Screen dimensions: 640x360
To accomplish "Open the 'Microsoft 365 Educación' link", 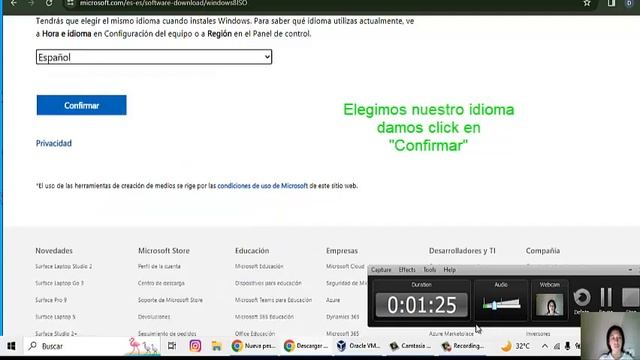I will pyautogui.click(x=264, y=317).
